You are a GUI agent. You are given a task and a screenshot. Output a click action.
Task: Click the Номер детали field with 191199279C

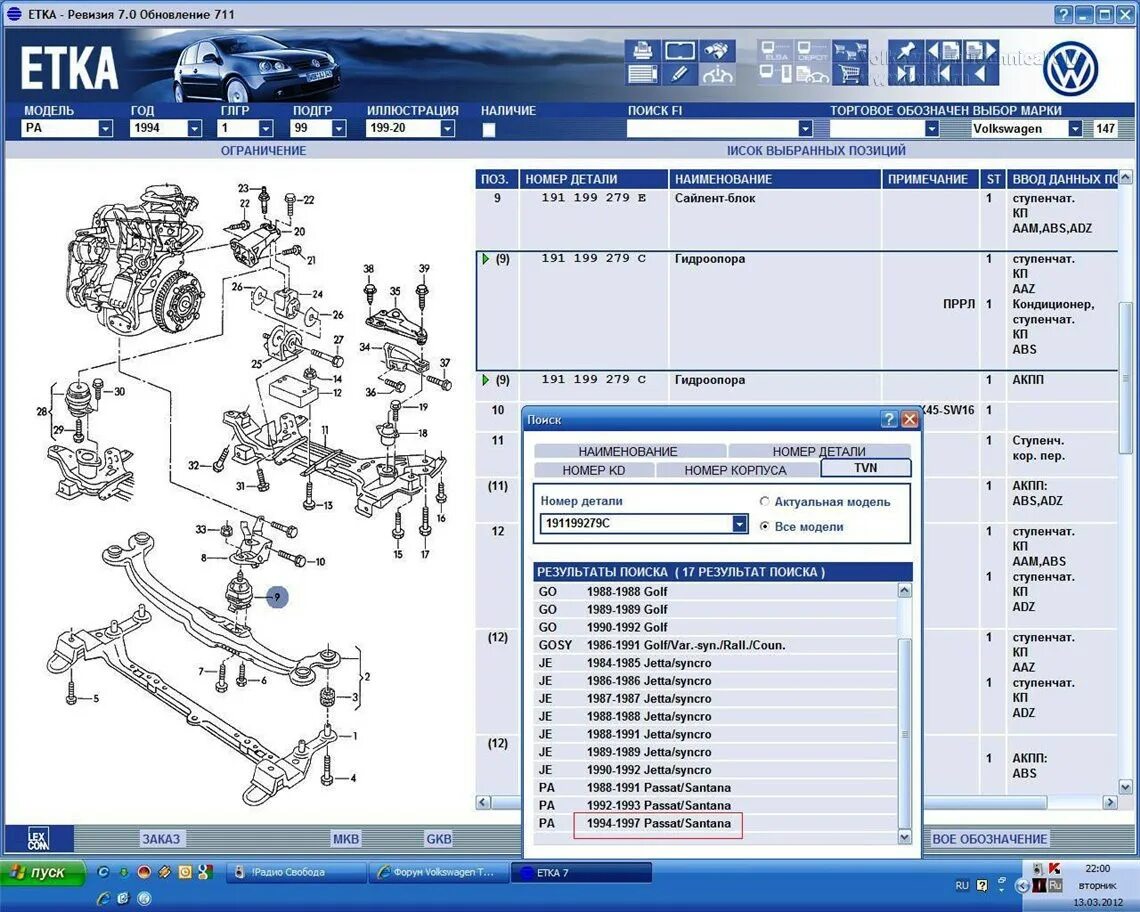[x=636, y=524]
